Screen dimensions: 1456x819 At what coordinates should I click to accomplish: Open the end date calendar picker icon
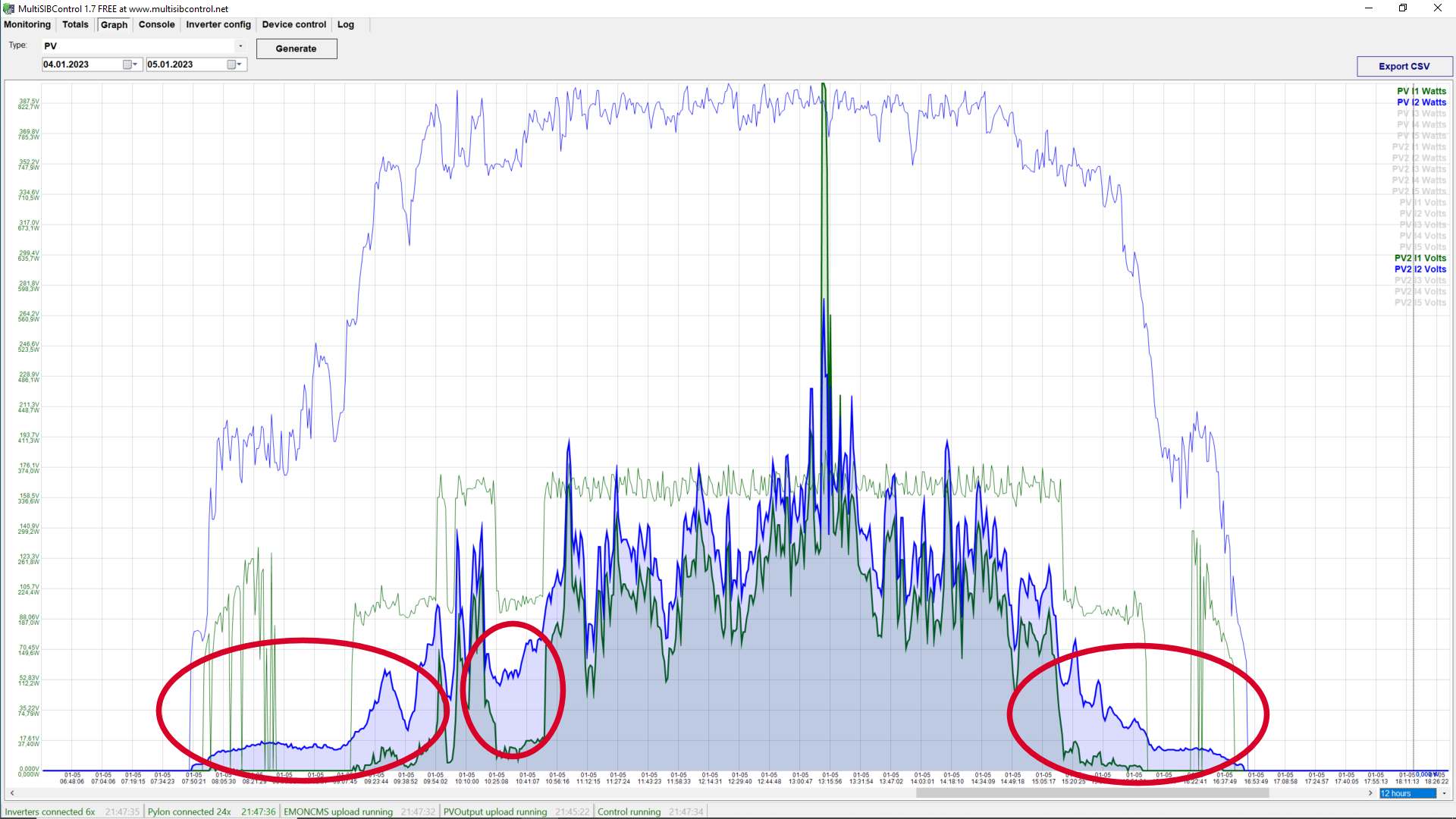point(232,64)
